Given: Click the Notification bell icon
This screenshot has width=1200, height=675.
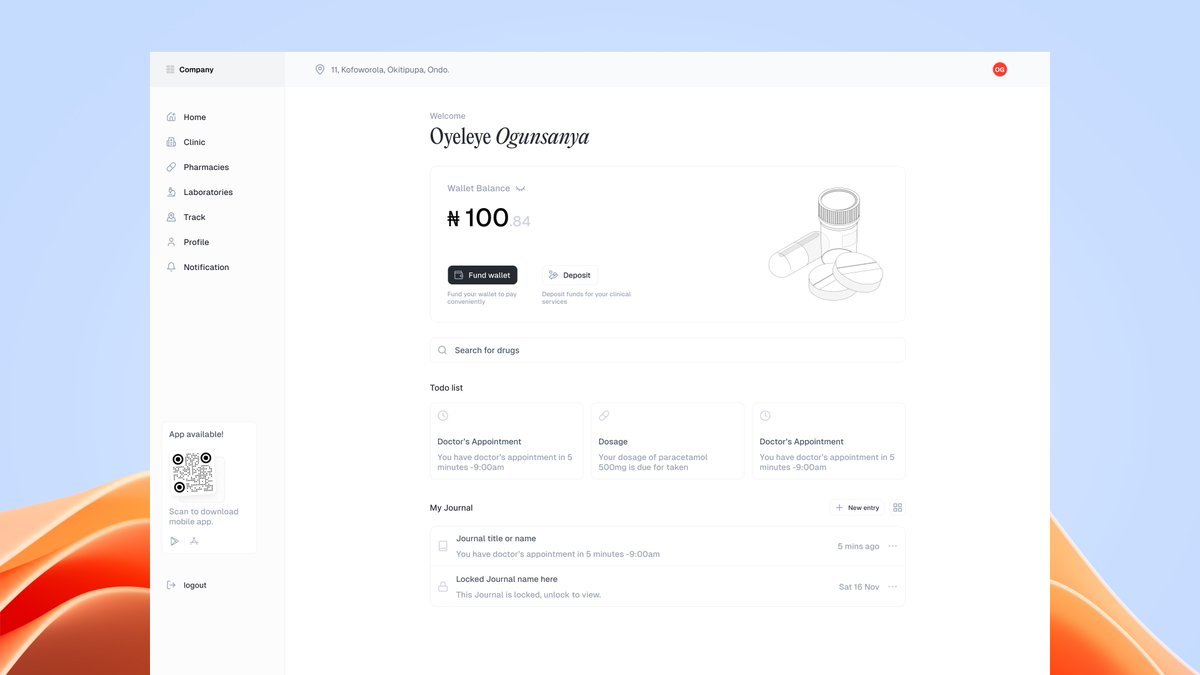Looking at the screenshot, I should pos(171,267).
